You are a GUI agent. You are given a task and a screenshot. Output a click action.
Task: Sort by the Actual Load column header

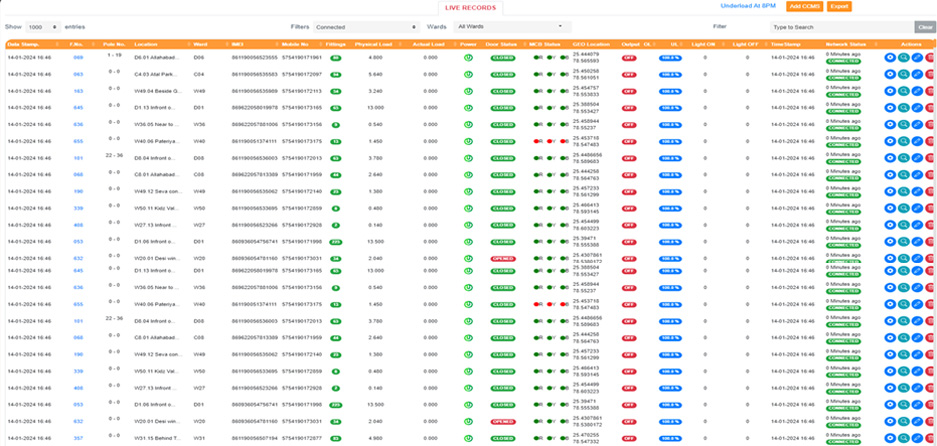coord(430,44)
